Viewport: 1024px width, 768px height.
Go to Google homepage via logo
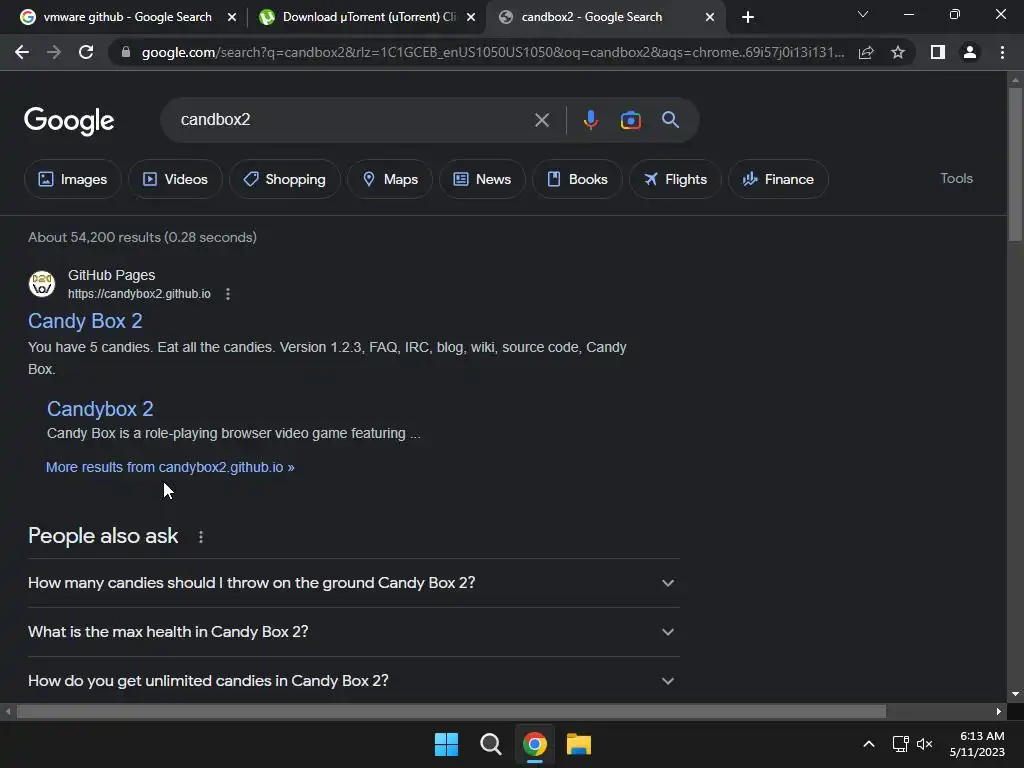pyautogui.click(x=69, y=121)
